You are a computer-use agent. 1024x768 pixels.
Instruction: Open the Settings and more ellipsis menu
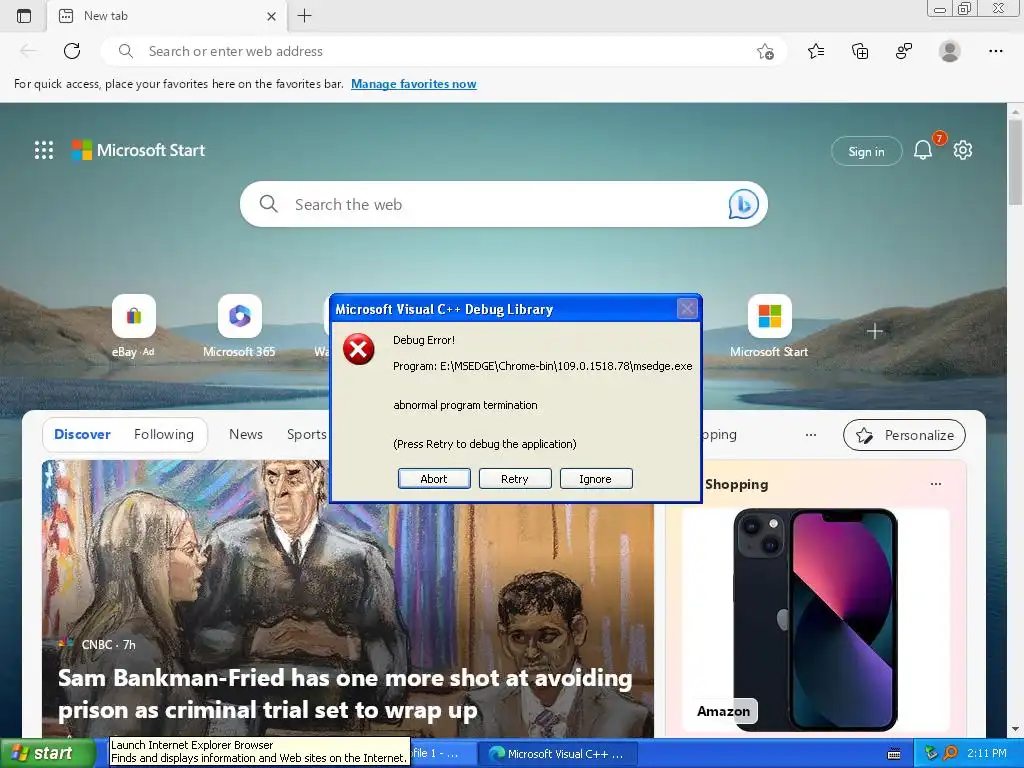point(995,51)
